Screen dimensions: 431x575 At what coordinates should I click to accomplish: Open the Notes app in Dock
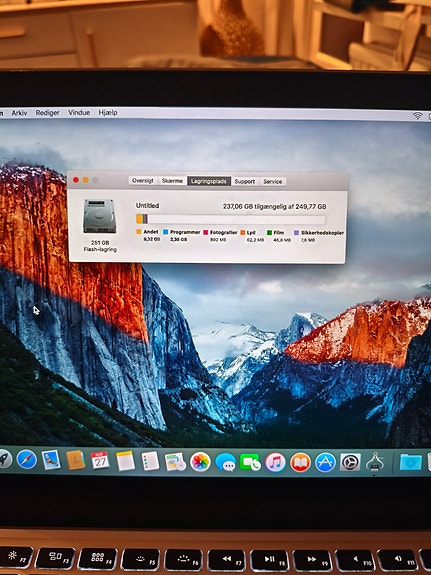pos(125,461)
